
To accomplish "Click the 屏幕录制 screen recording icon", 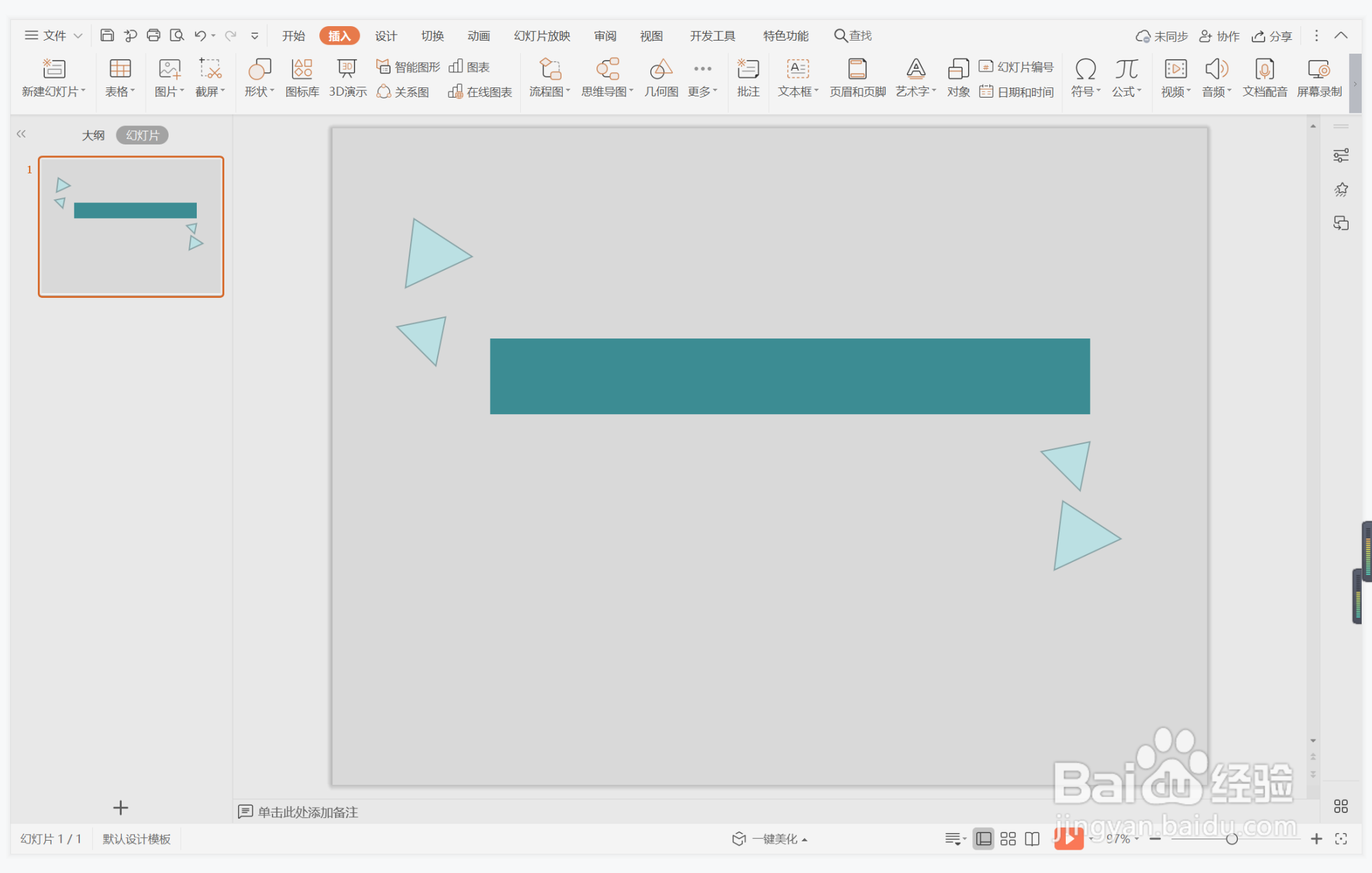I will [1318, 77].
